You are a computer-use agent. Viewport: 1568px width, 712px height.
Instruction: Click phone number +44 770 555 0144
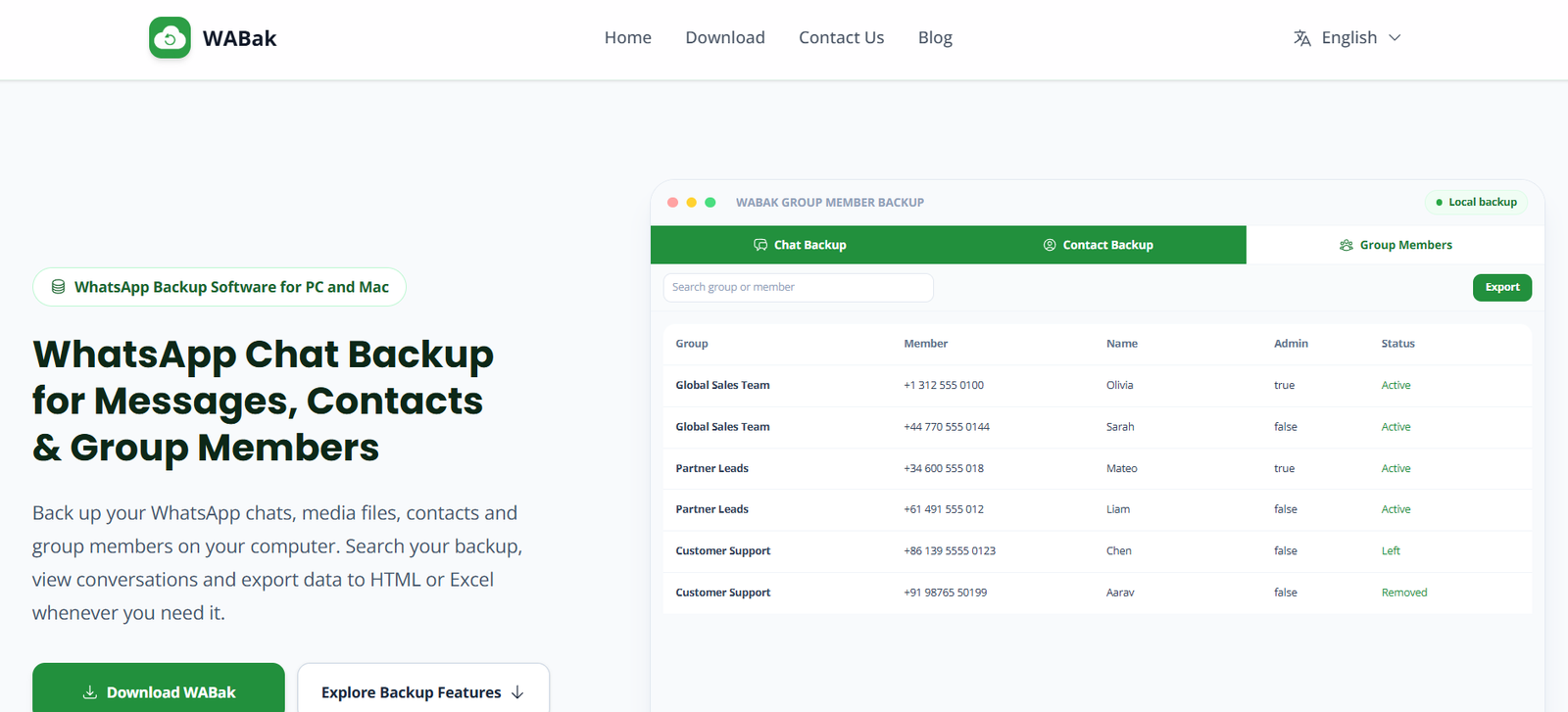point(947,427)
